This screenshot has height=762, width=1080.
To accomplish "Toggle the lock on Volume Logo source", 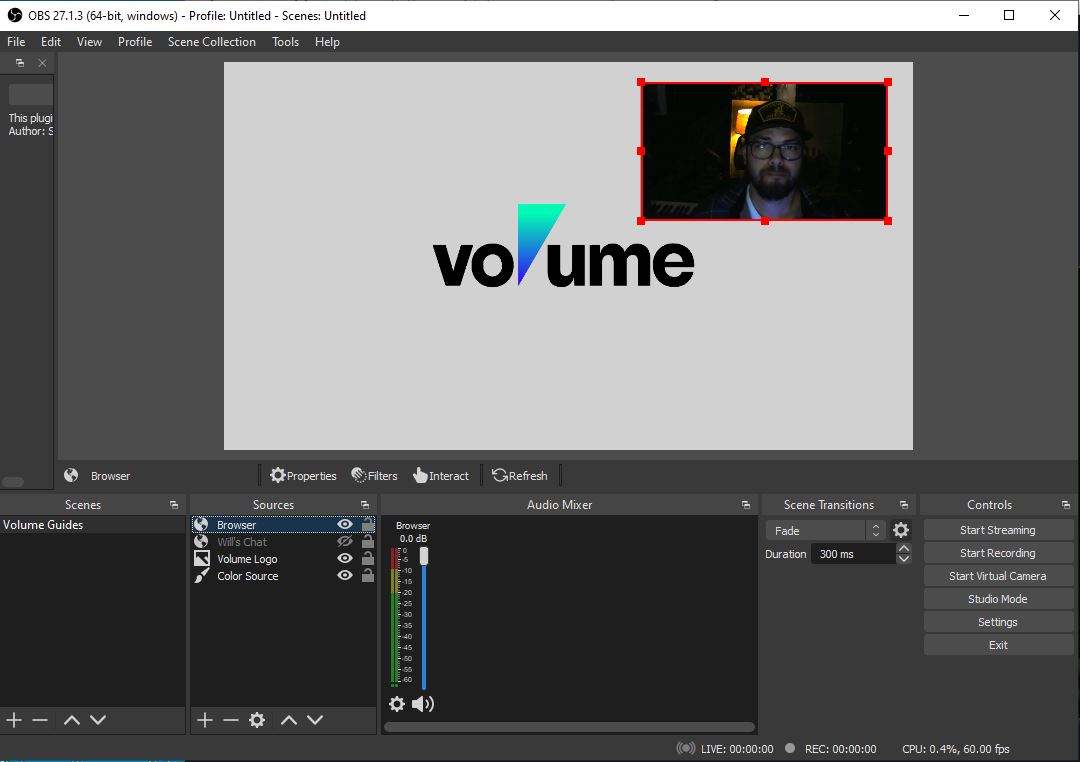I will pyautogui.click(x=368, y=558).
